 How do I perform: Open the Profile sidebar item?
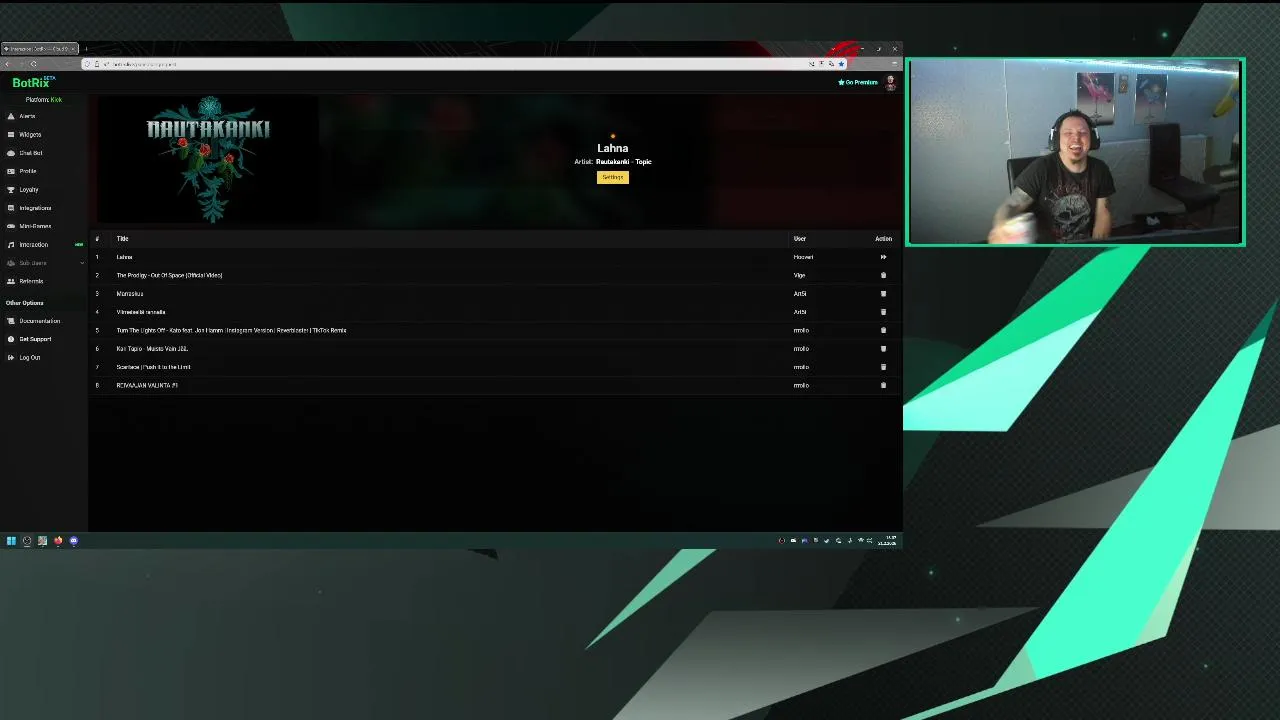tap(28, 171)
